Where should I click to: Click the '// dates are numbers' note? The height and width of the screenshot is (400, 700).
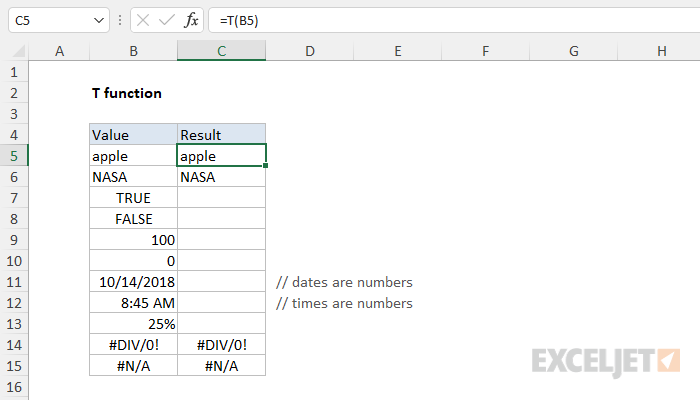(344, 282)
